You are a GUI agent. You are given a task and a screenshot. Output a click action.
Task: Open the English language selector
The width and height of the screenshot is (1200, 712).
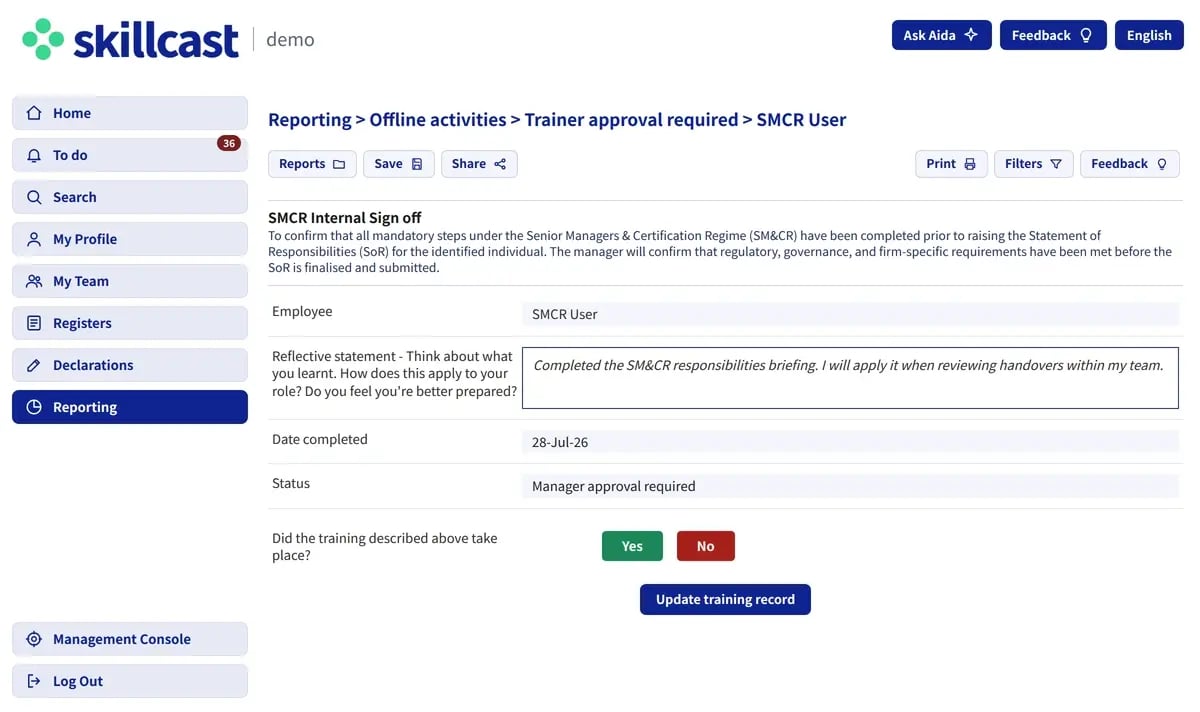click(x=1149, y=35)
